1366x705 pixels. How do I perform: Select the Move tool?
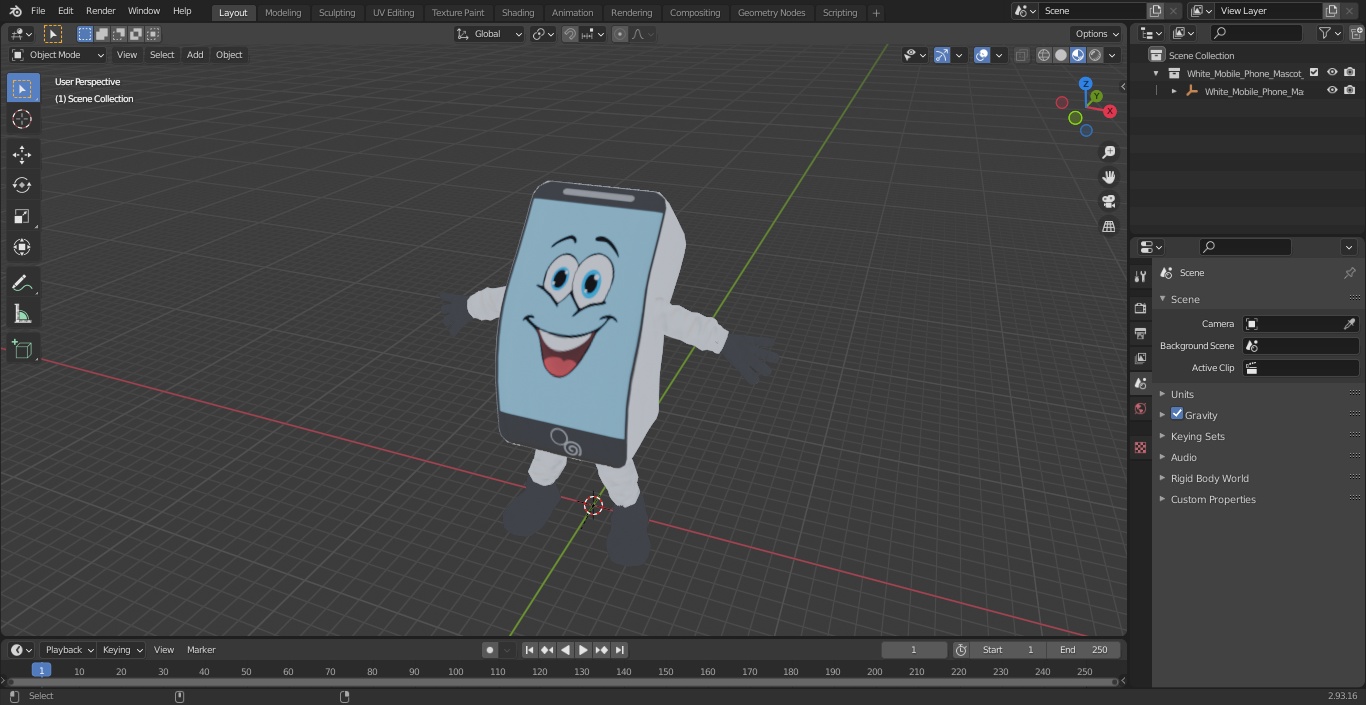(x=22, y=154)
